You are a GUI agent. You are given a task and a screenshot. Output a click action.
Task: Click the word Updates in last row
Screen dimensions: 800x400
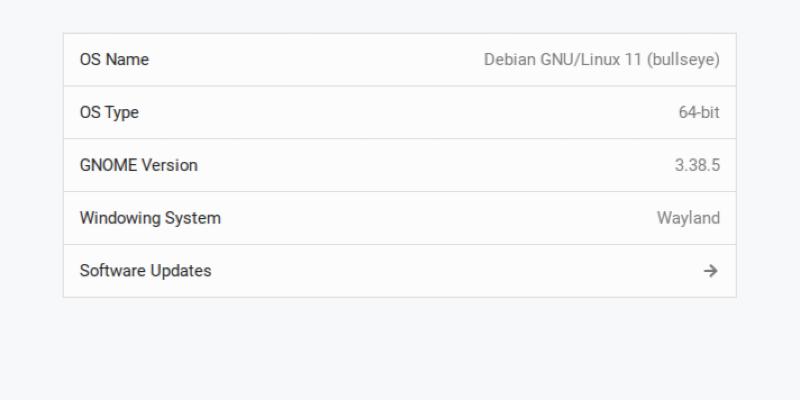coord(181,271)
